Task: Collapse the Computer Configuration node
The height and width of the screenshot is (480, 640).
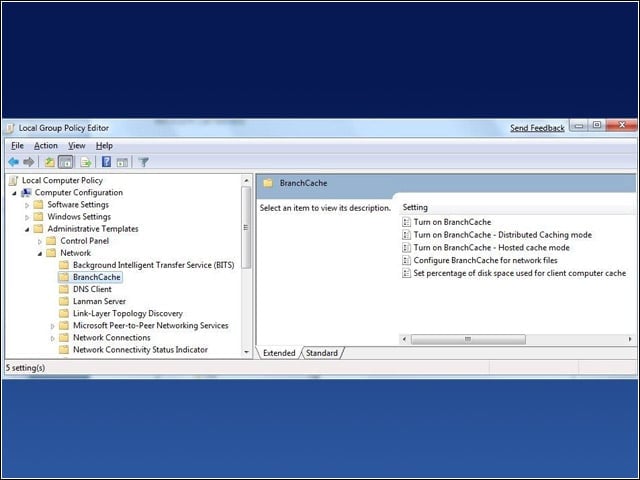Action: [14, 193]
